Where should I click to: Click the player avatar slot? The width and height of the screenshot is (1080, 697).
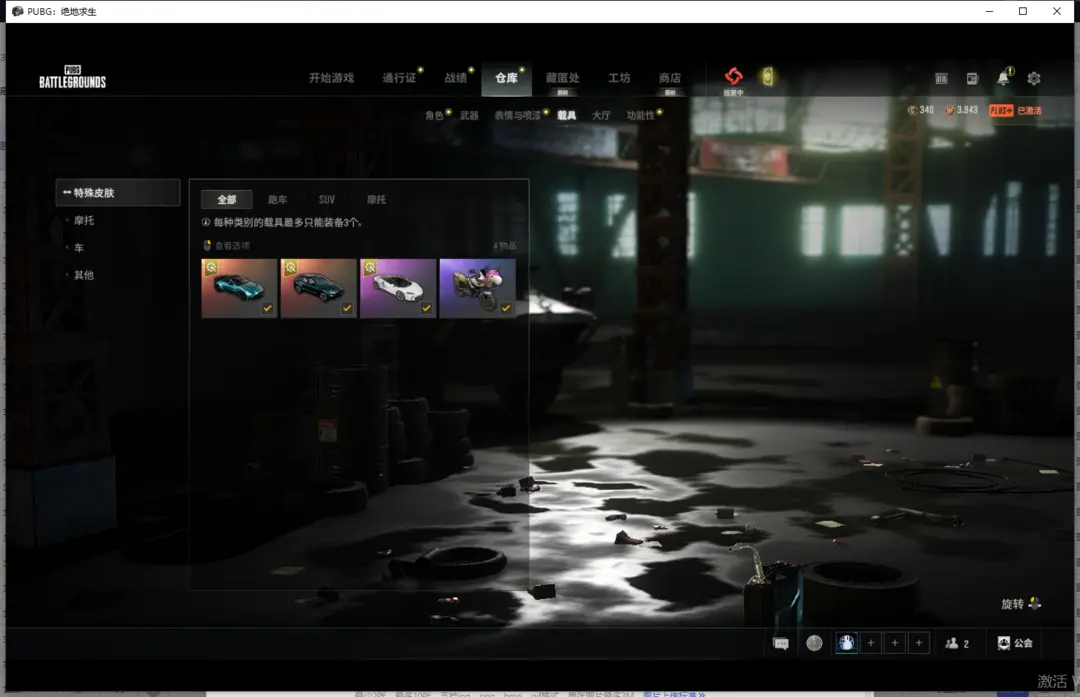coord(847,643)
